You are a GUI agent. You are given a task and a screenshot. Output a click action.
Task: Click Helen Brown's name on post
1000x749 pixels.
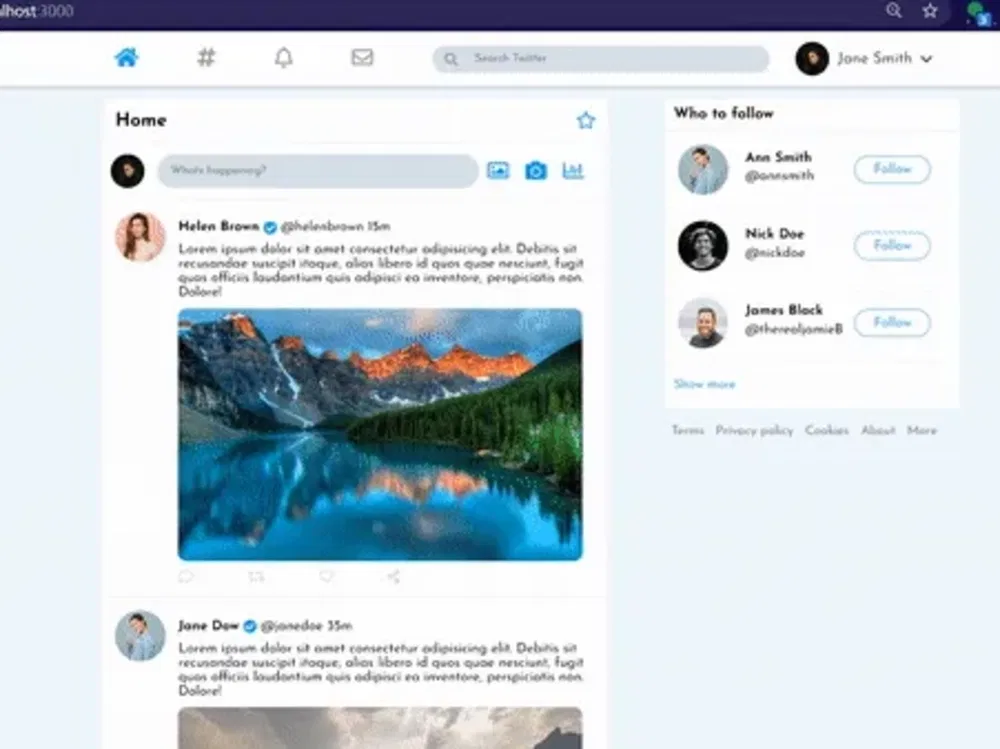(x=219, y=226)
